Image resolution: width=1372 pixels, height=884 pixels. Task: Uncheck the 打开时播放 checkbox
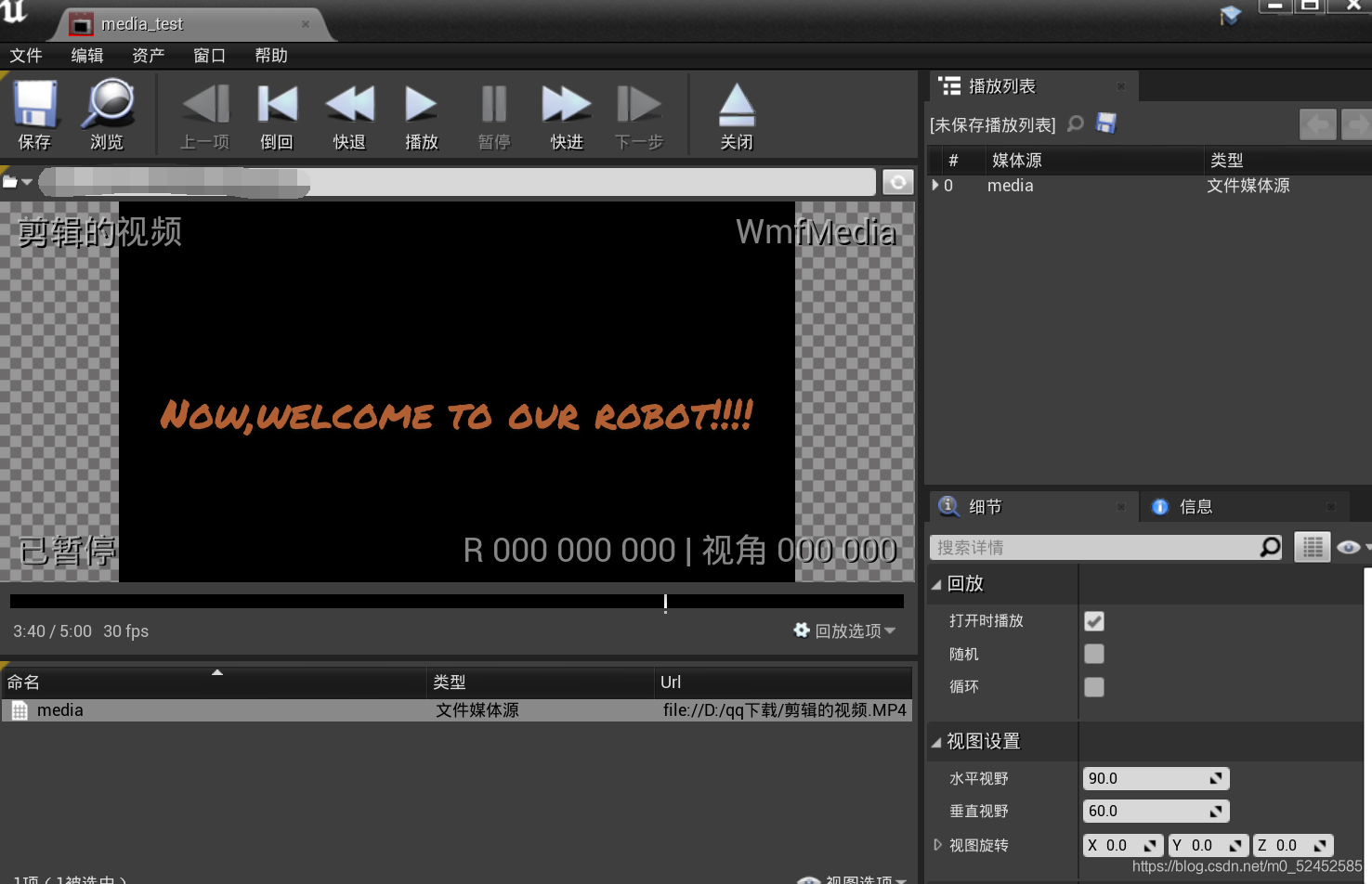coord(1094,621)
